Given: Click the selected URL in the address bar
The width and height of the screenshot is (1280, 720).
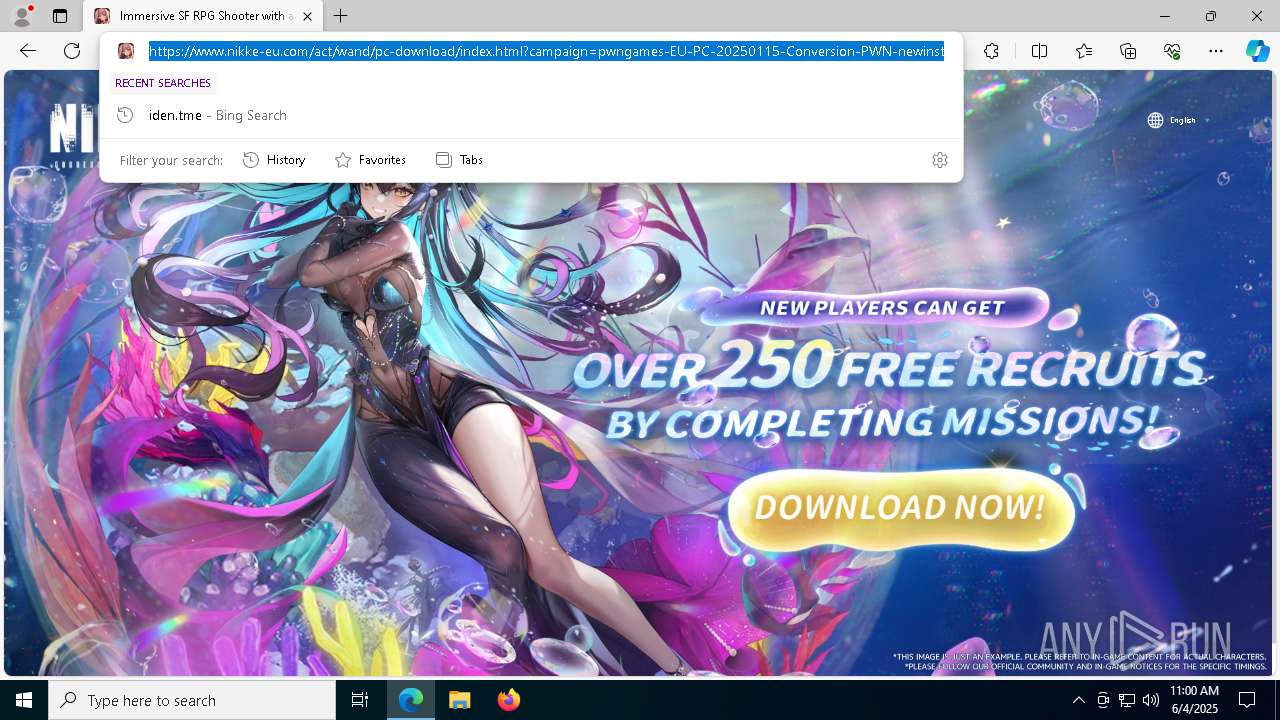Looking at the screenshot, I should tap(546, 51).
